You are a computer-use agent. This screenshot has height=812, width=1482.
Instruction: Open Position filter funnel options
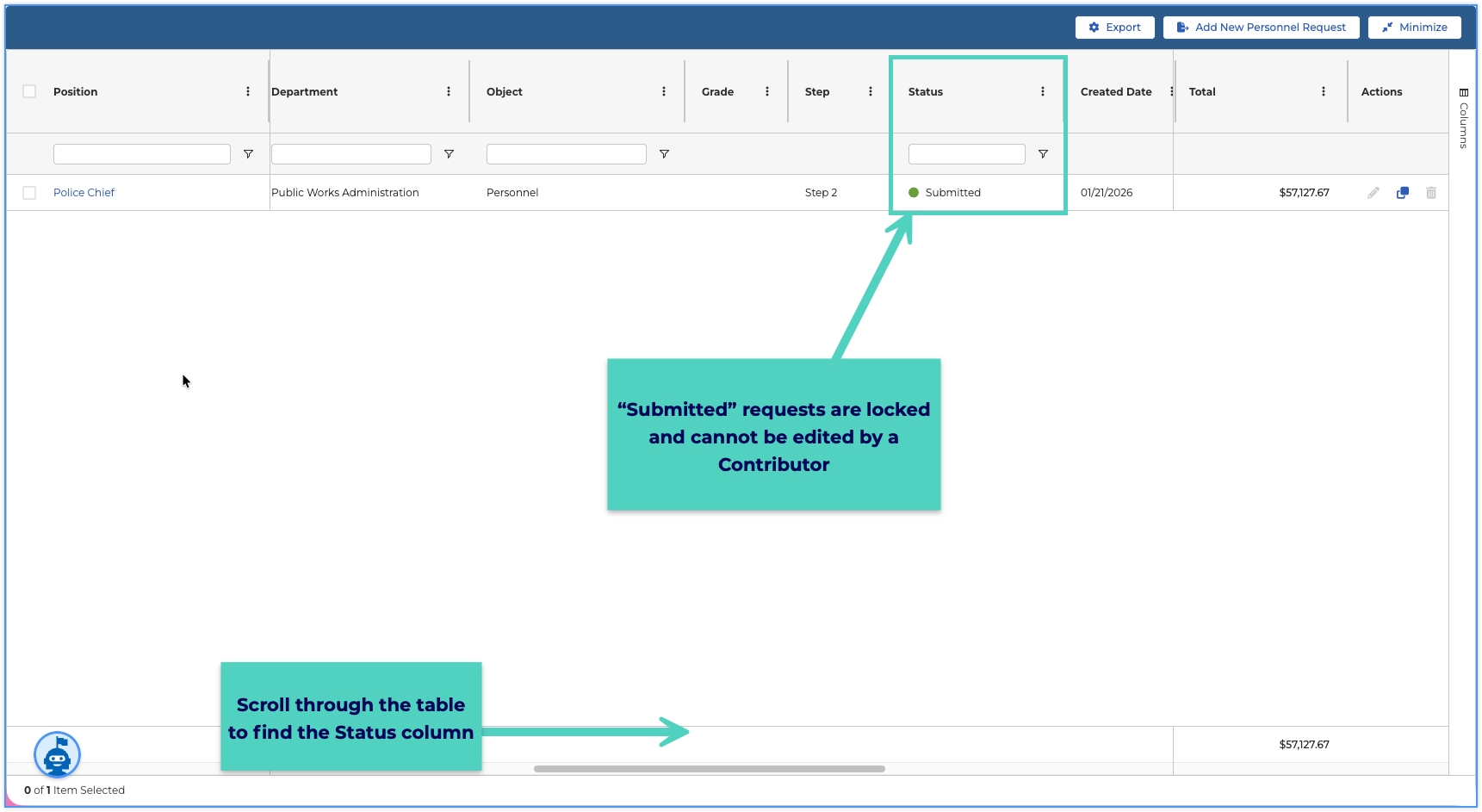pyautogui.click(x=248, y=154)
